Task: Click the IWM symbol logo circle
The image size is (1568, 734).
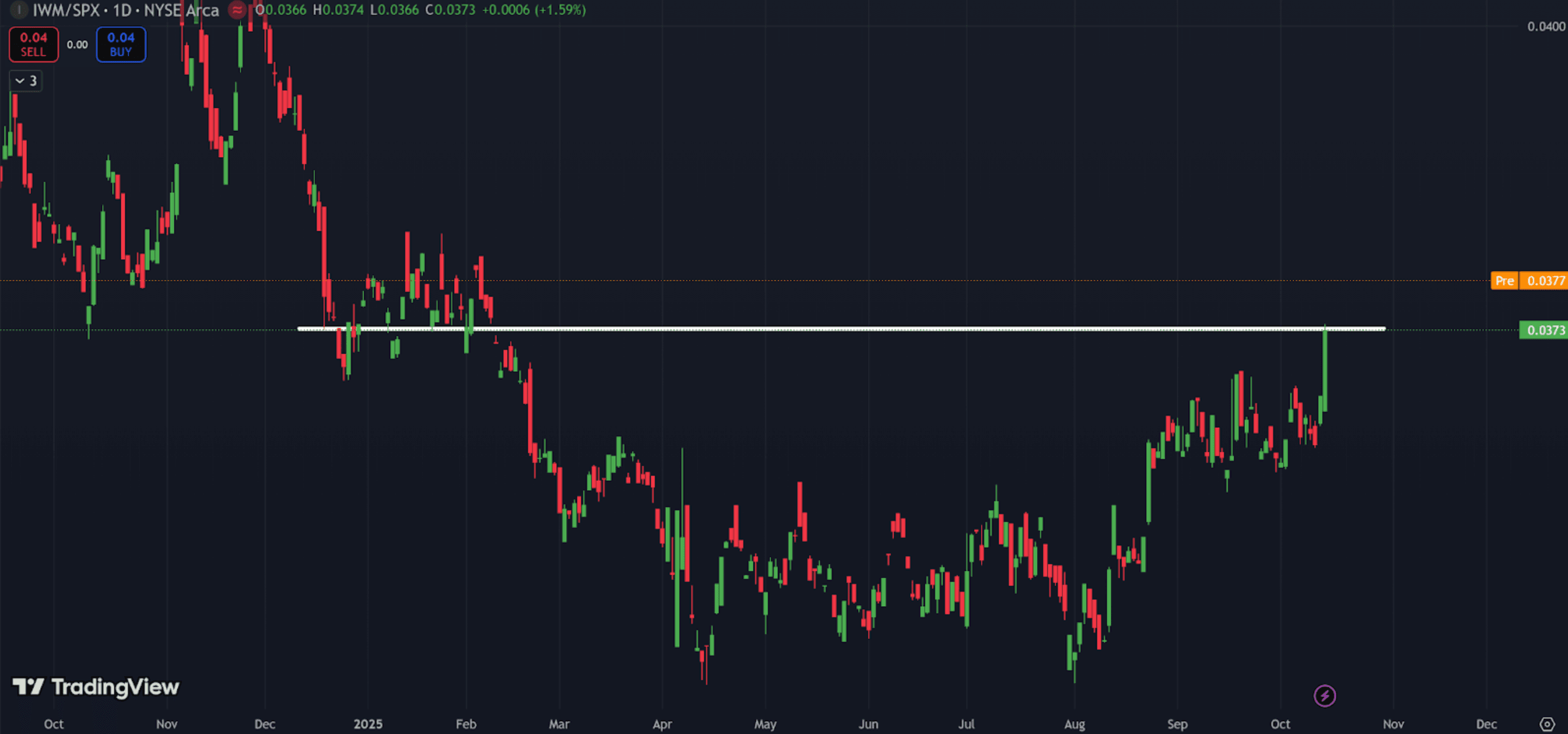Action: point(19,10)
